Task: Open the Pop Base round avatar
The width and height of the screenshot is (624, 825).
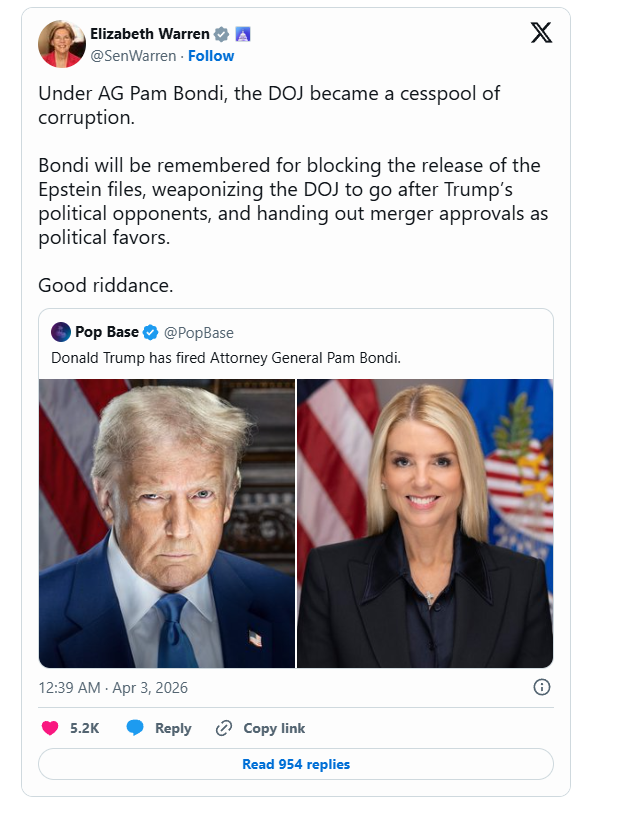Action: [x=60, y=332]
